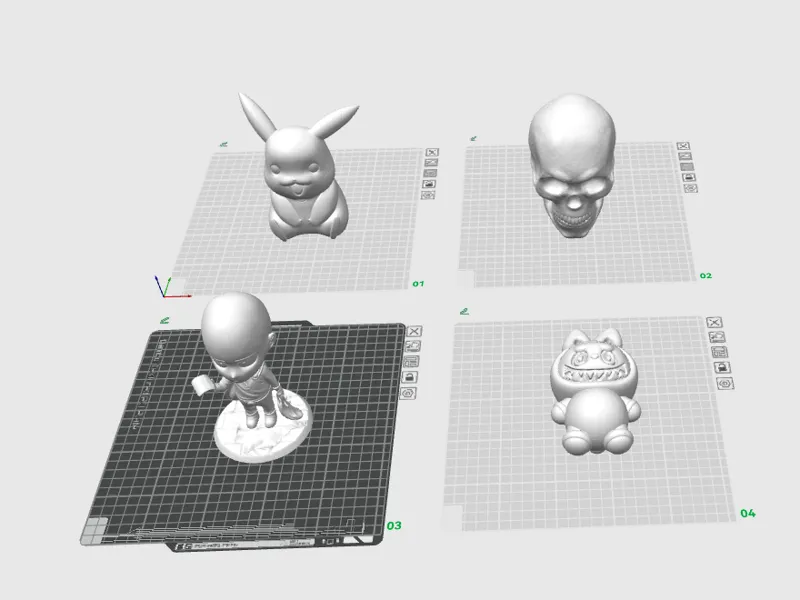Toggle the lock on plate 04
This screenshot has height=600, width=800.
pos(722,367)
